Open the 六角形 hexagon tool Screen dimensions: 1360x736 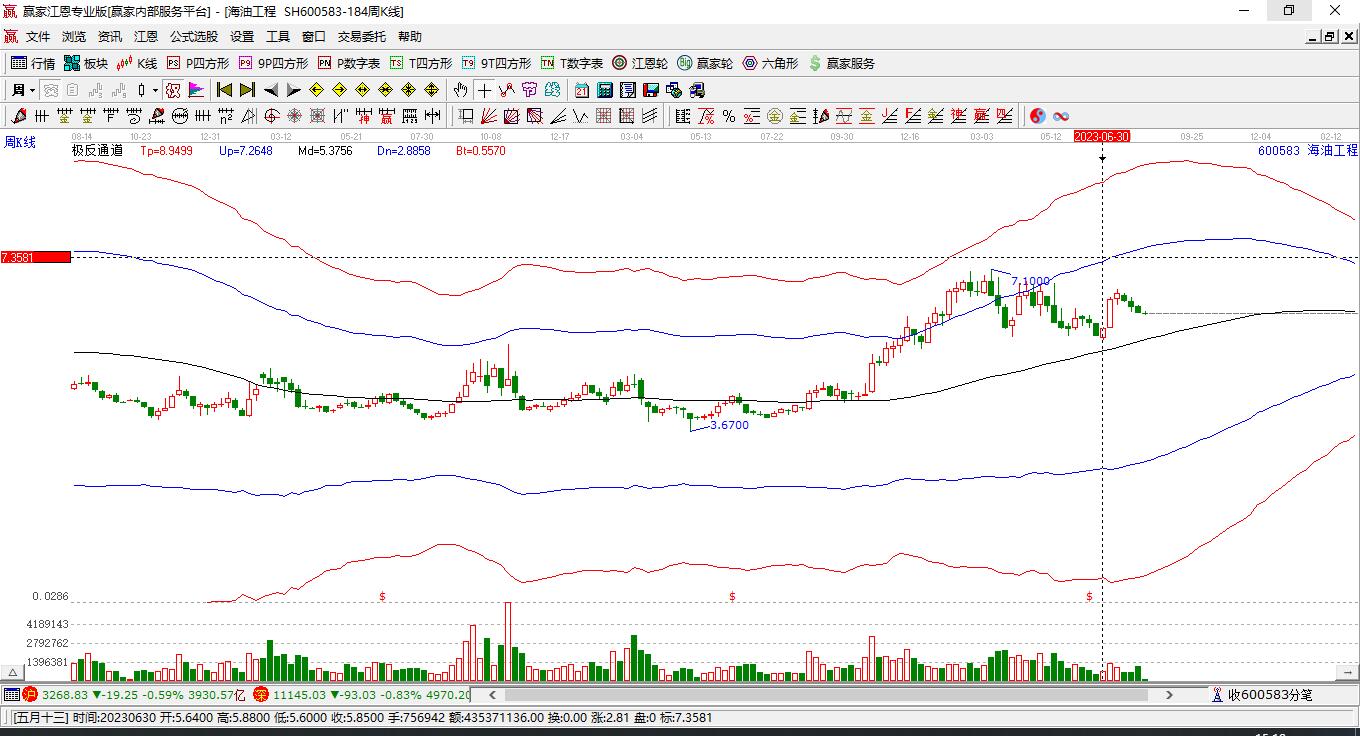[770, 63]
